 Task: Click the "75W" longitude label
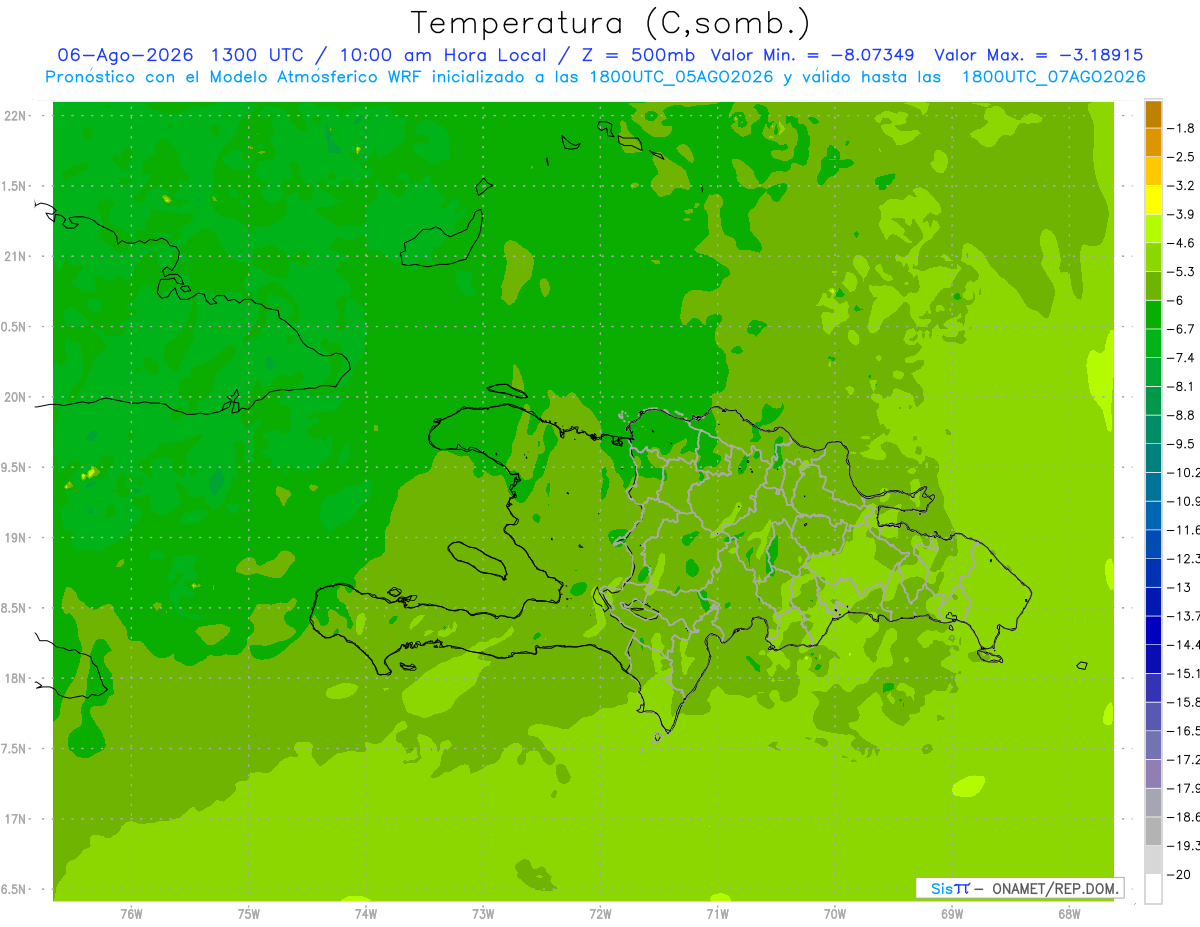pyautogui.click(x=249, y=914)
